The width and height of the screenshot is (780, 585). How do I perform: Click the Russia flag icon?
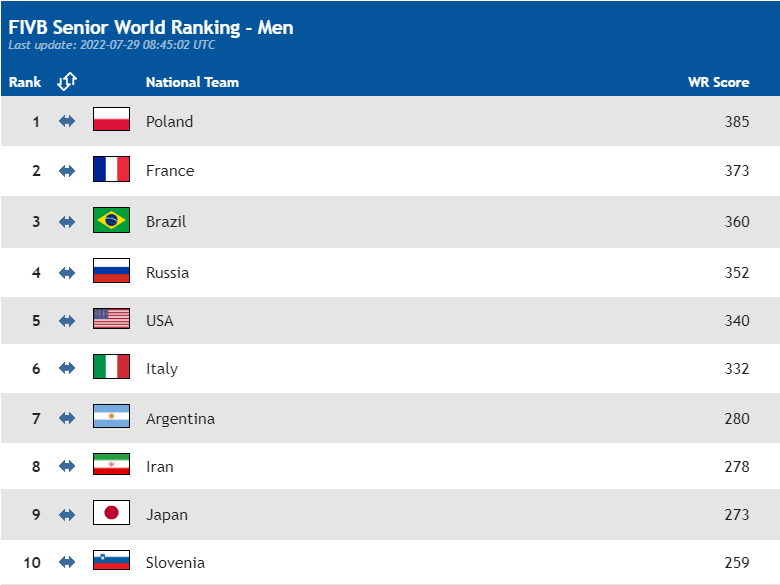click(x=111, y=271)
